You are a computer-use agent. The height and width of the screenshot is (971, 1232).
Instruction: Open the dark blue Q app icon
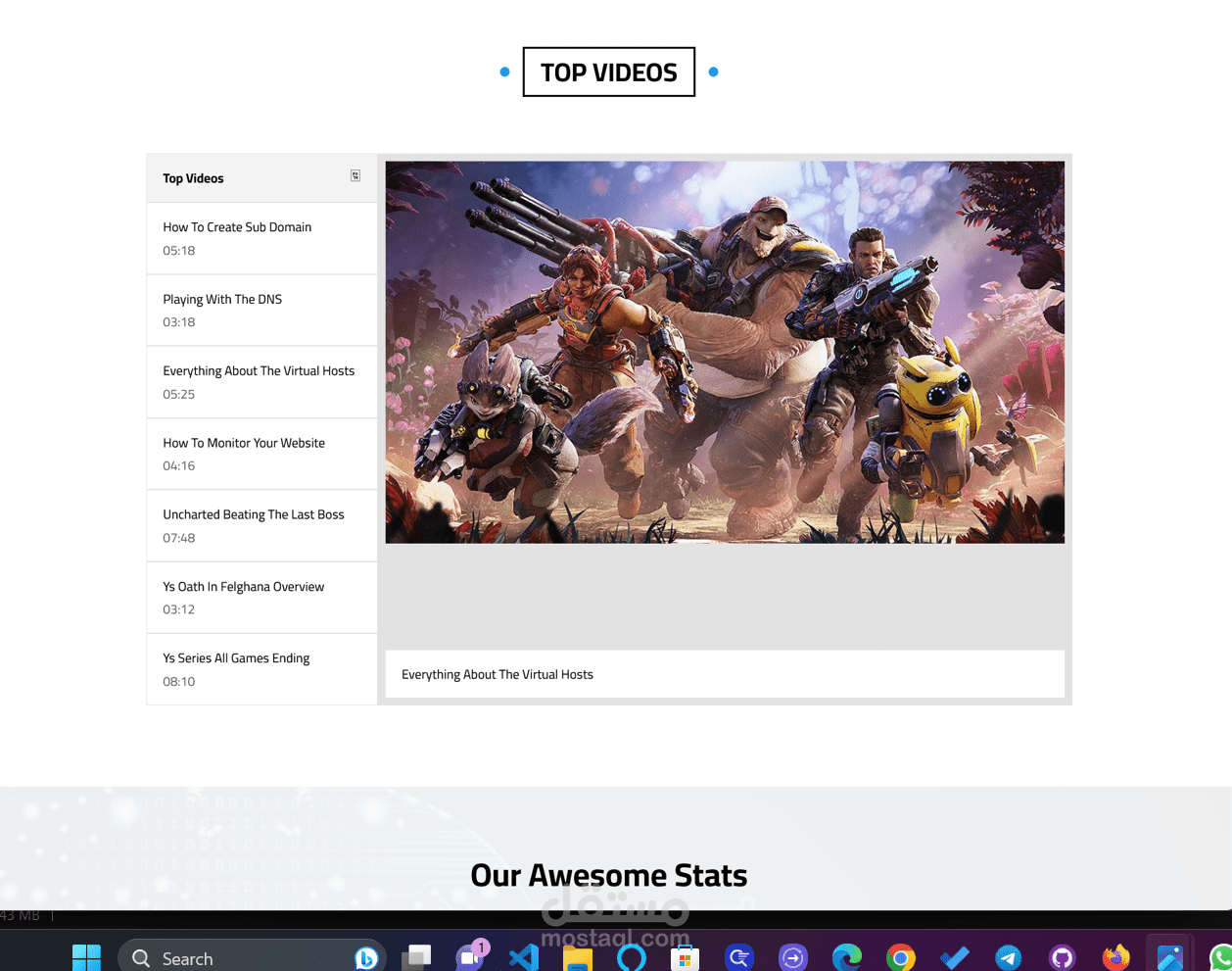tap(739, 957)
